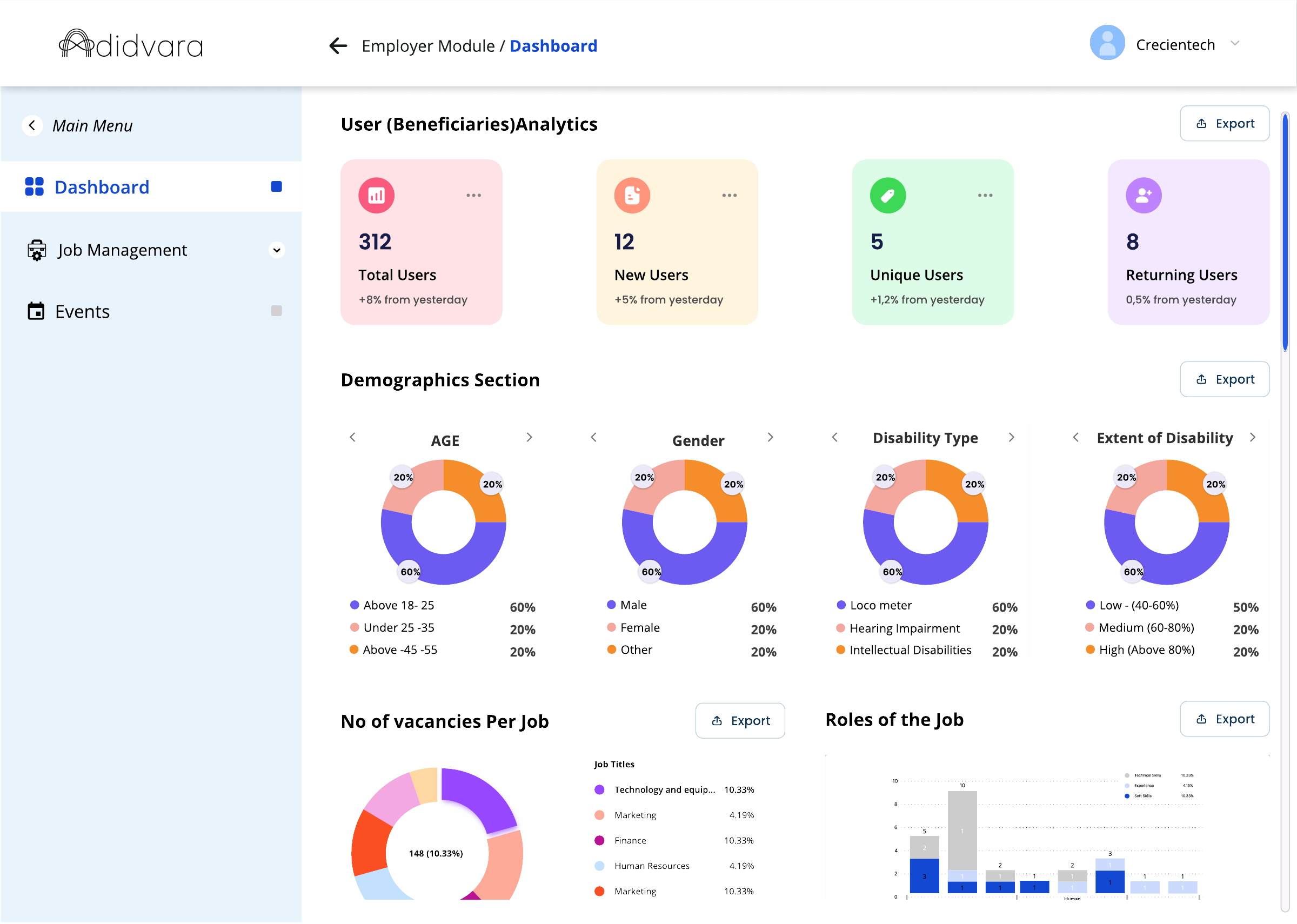Click the Total Users chart icon

tap(376, 195)
